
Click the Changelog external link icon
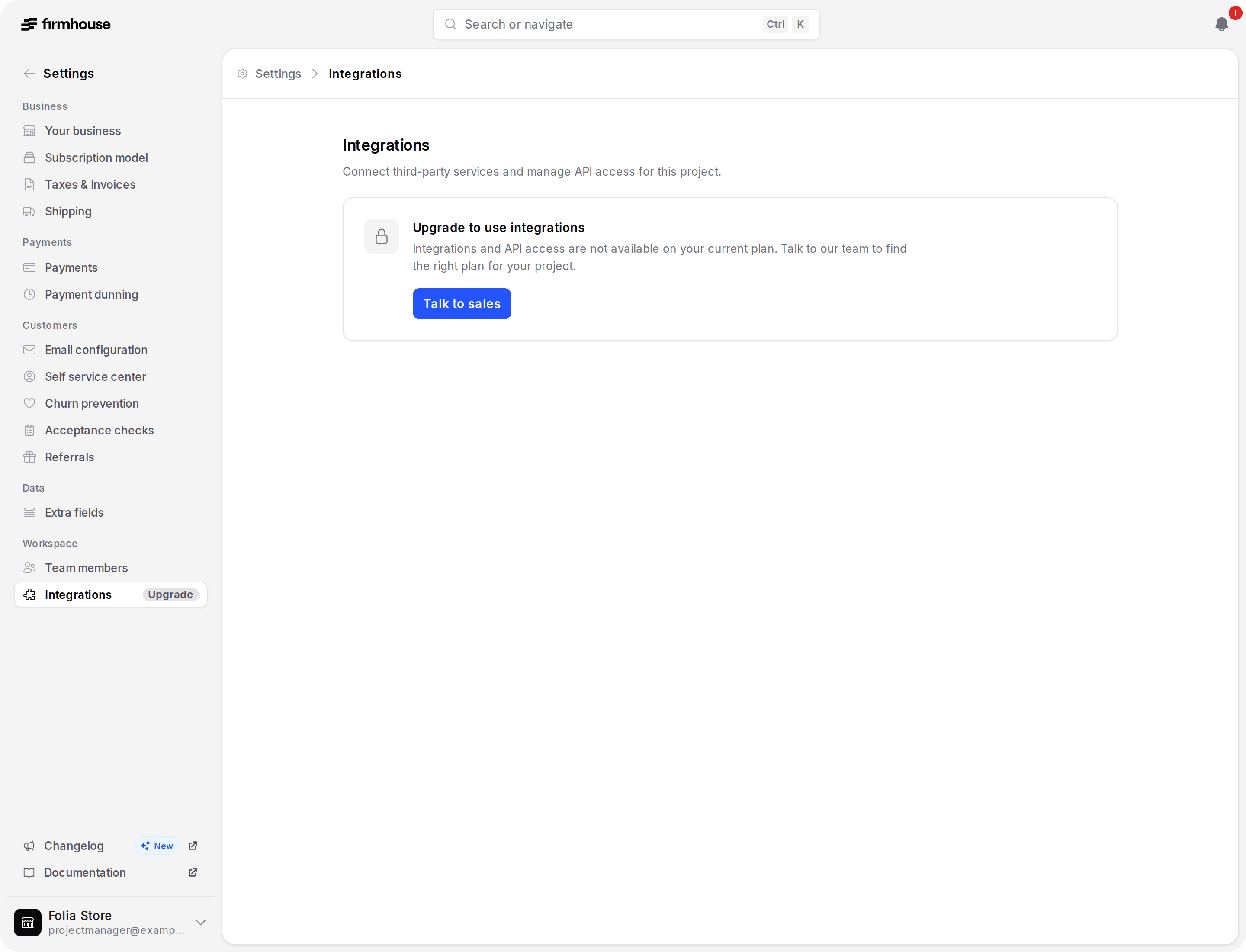(193, 846)
